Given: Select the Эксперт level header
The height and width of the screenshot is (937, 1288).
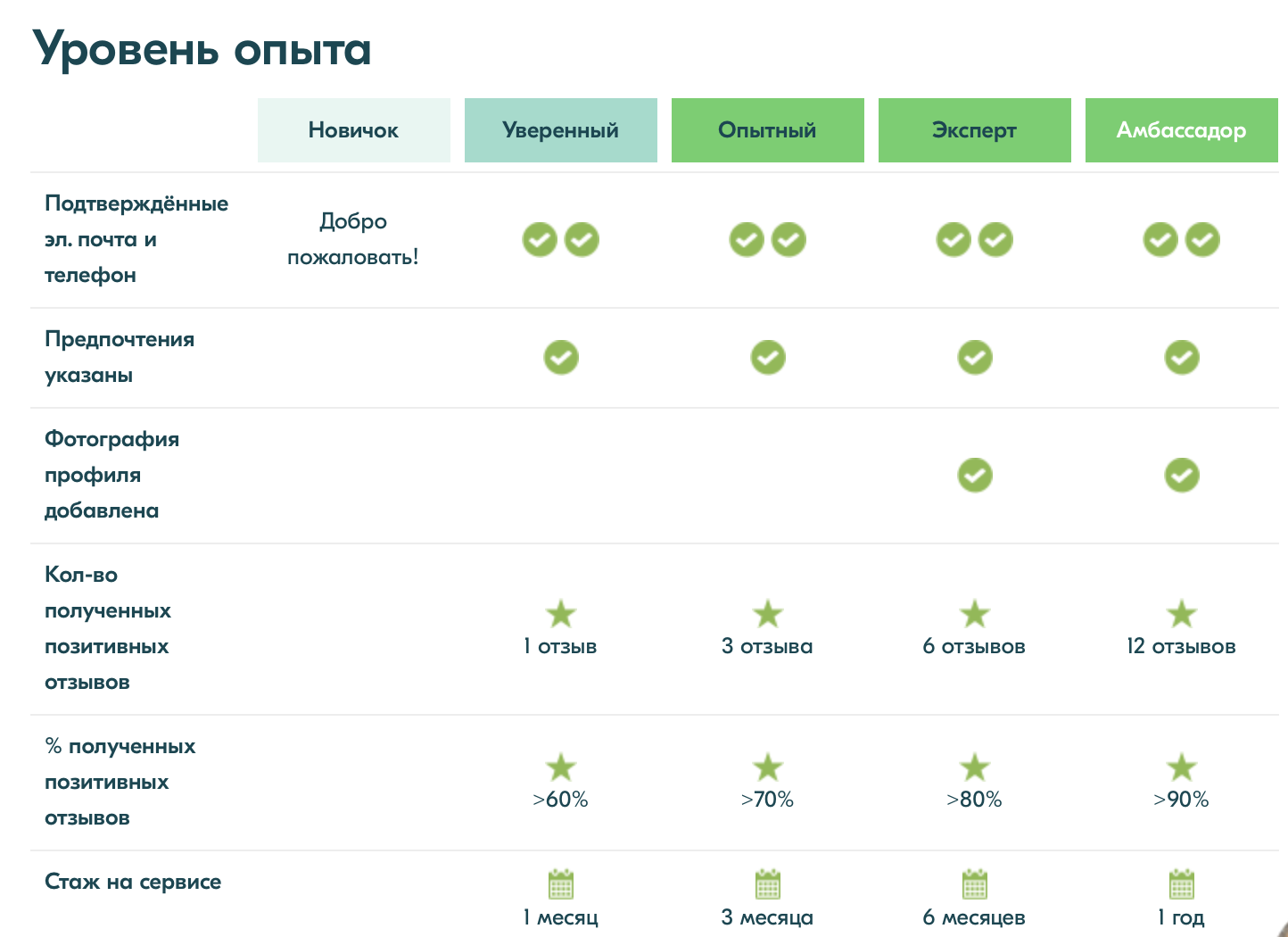Looking at the screenshot, I should [x=975, y=130].
